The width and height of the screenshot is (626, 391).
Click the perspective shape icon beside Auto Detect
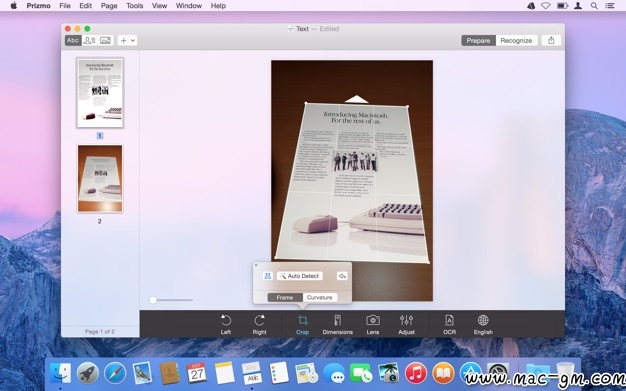pyautogui.click(x=267, y=276)
